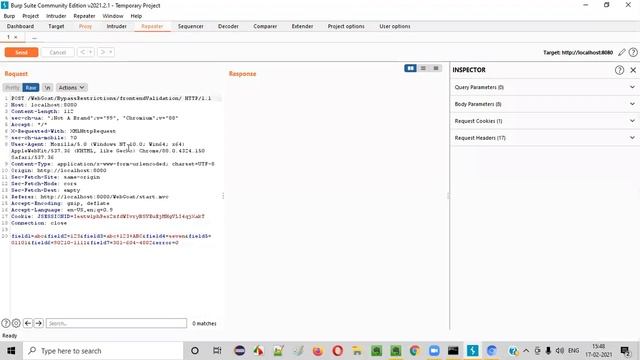Jump to previous search match
Image resolution: width=640 pixels, height=360 pixels.
(28, 323)
